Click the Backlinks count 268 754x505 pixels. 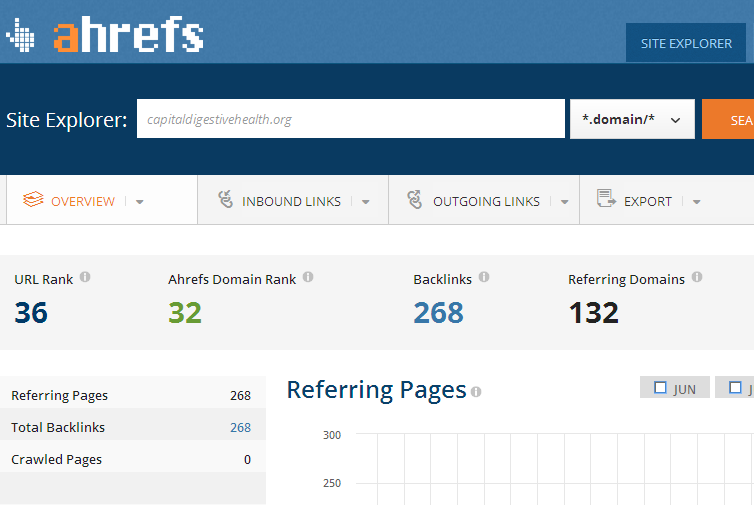[439, 313]
